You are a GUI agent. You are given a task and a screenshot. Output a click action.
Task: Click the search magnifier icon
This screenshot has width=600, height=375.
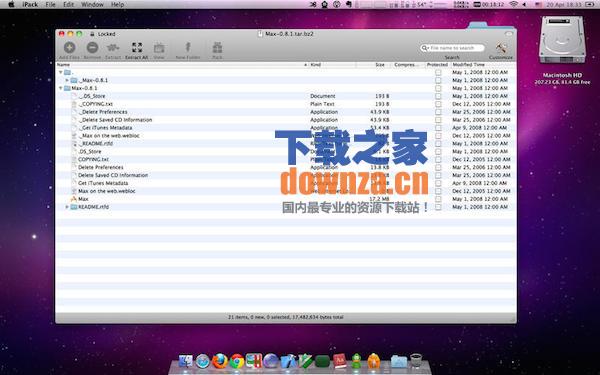(x=425, y=48)
